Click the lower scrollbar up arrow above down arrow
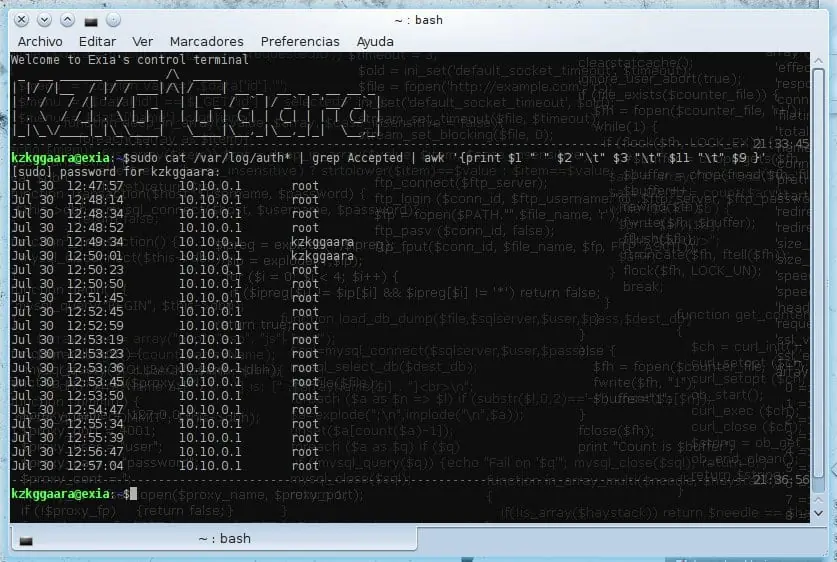Screen dimensions: 837x562 pyautogui.click(x=818, y=500)
